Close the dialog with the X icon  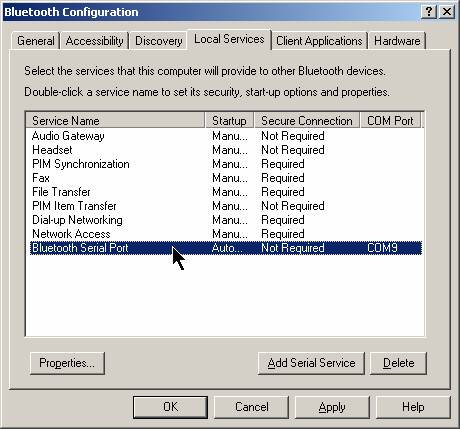(447, 12)
